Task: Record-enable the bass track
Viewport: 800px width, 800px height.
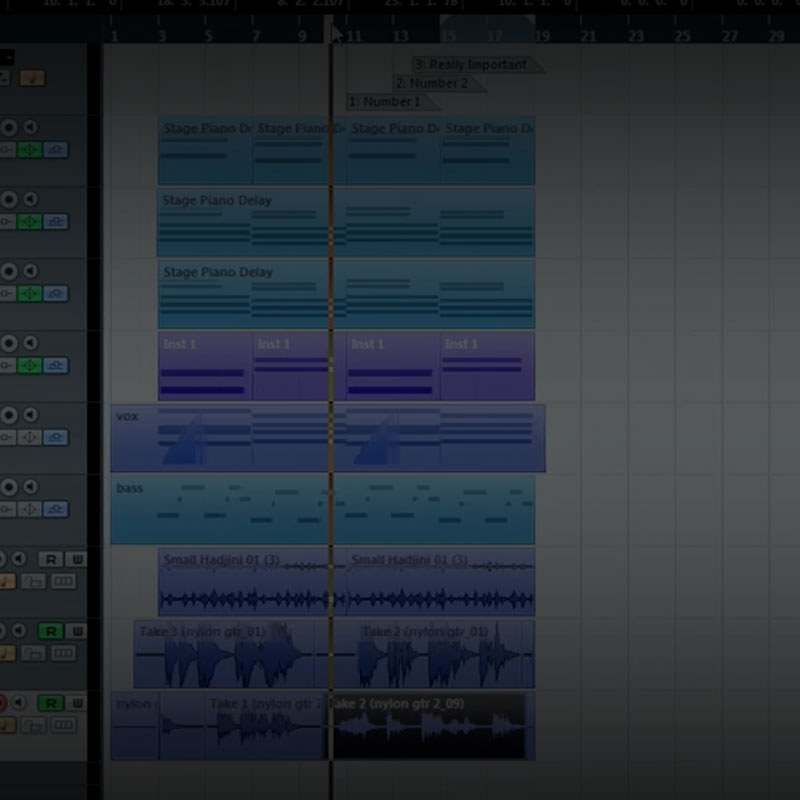Action: click(x=9, y=487)
